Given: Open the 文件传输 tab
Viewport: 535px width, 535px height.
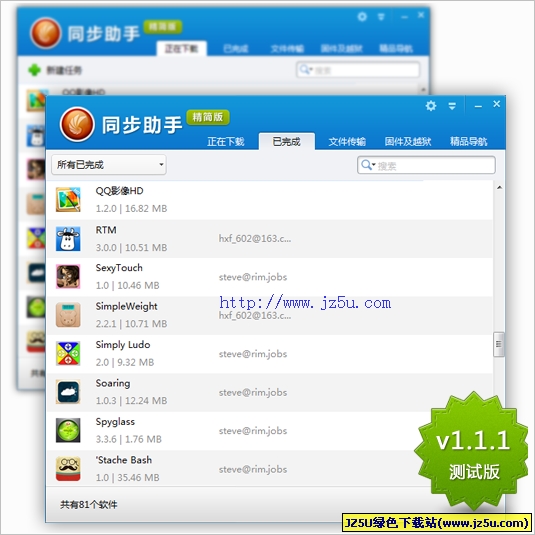Looking at the screenshot, I should [x=347, y=142].
